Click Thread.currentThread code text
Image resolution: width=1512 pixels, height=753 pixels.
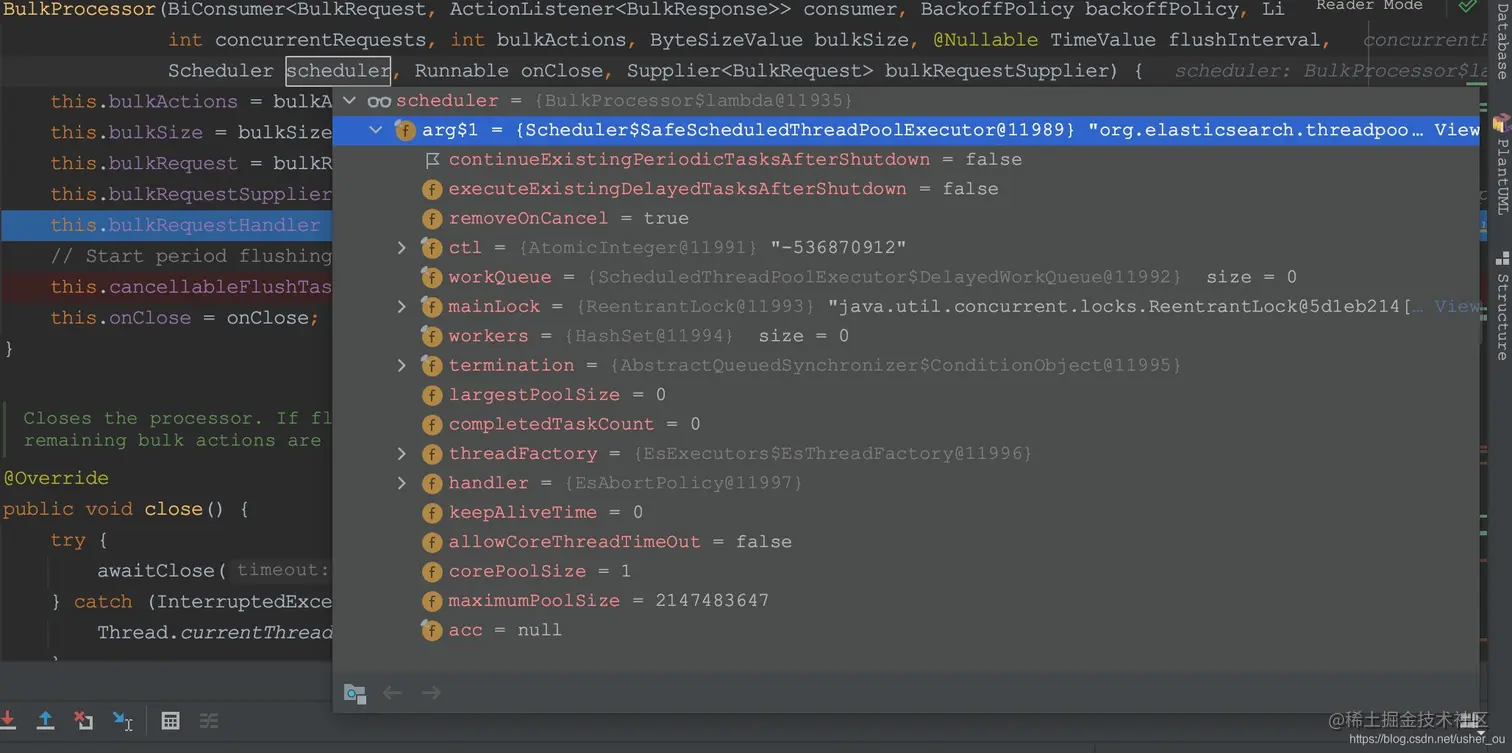point(214,633)
